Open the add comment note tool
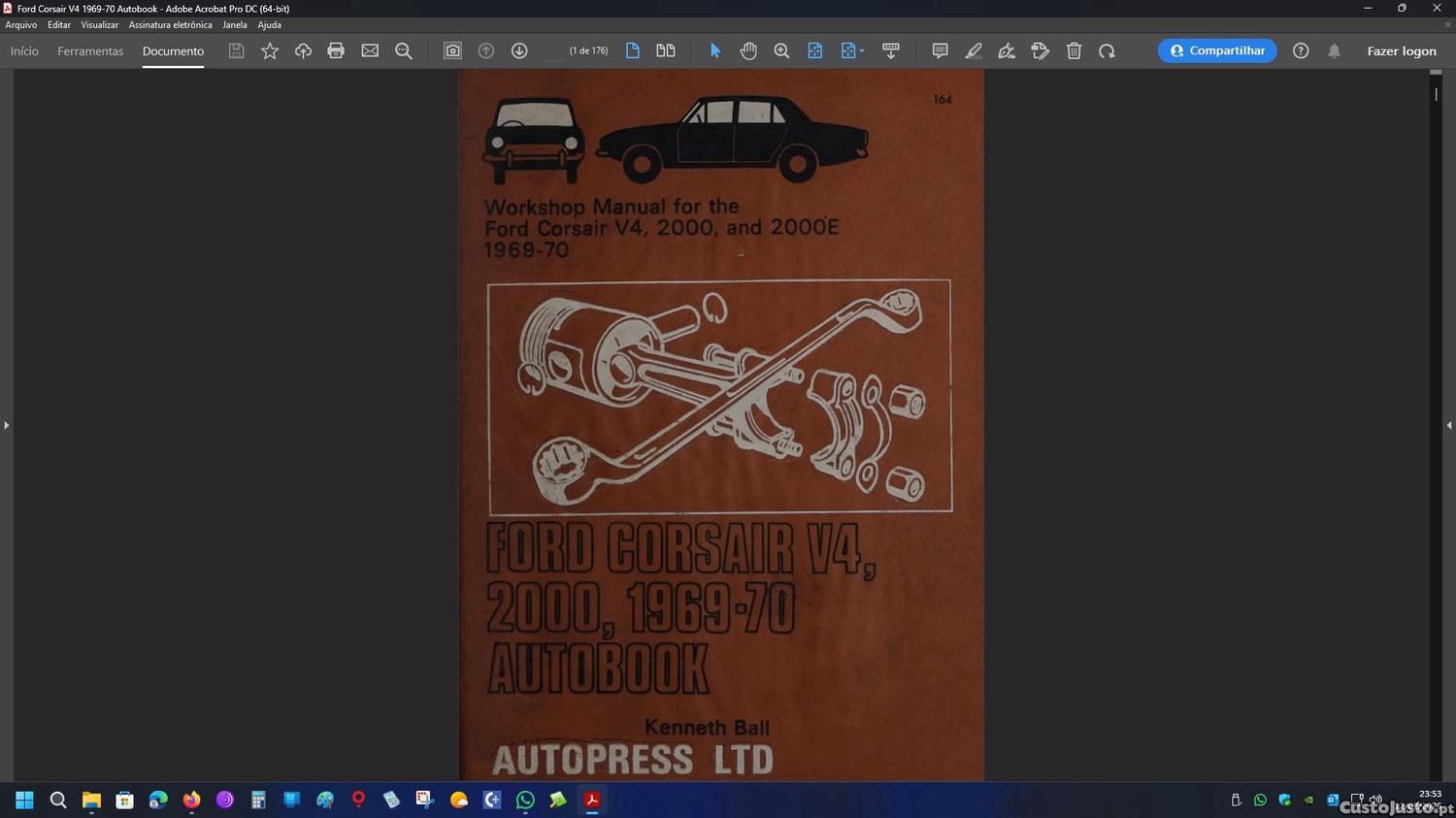Screen dimensions: 1456x818 point(940,51)
